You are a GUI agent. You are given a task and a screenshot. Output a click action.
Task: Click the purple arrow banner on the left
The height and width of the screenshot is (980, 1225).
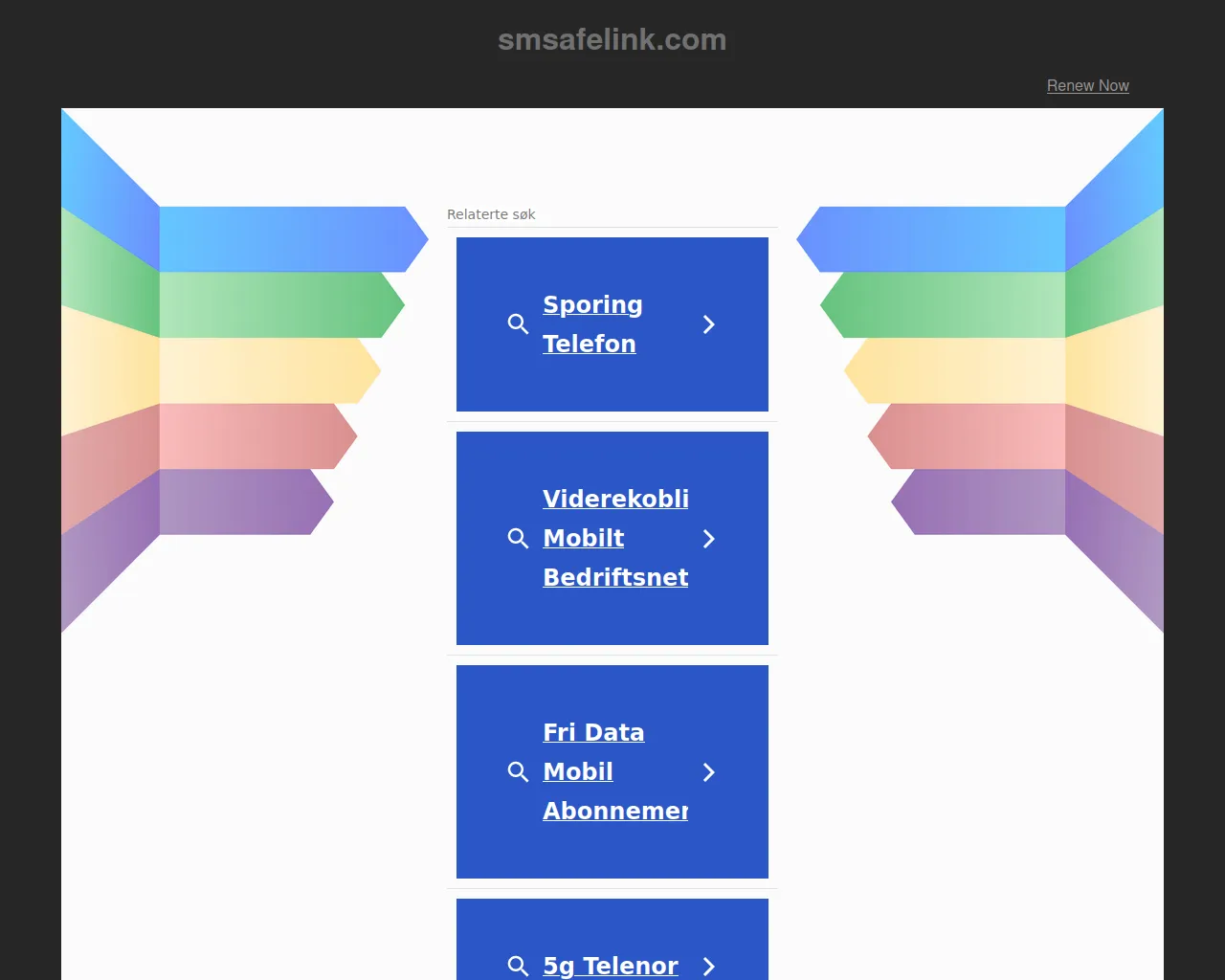tap(239, 501)
